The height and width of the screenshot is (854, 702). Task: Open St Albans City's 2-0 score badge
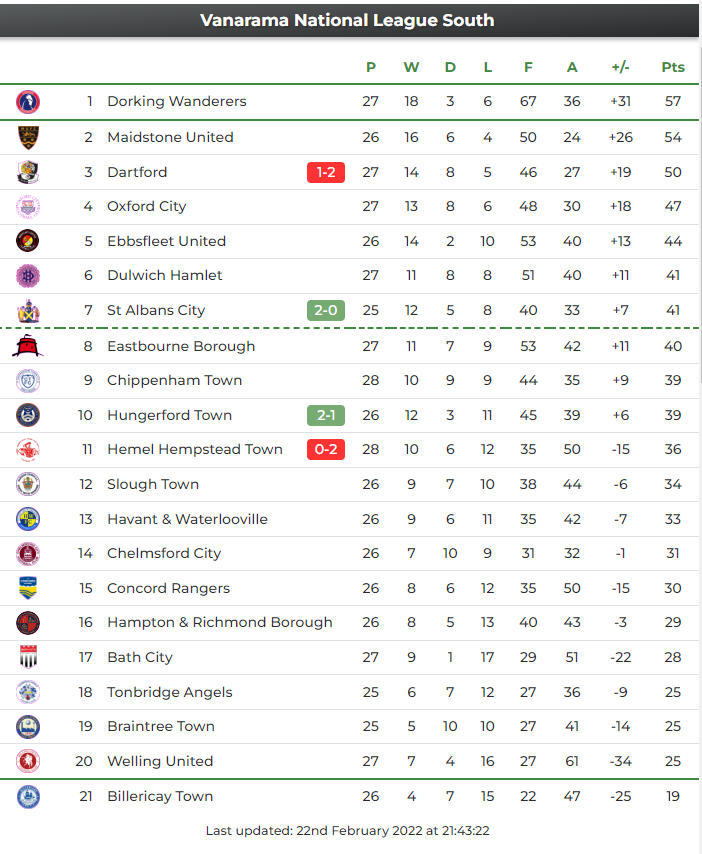[326, 310]
